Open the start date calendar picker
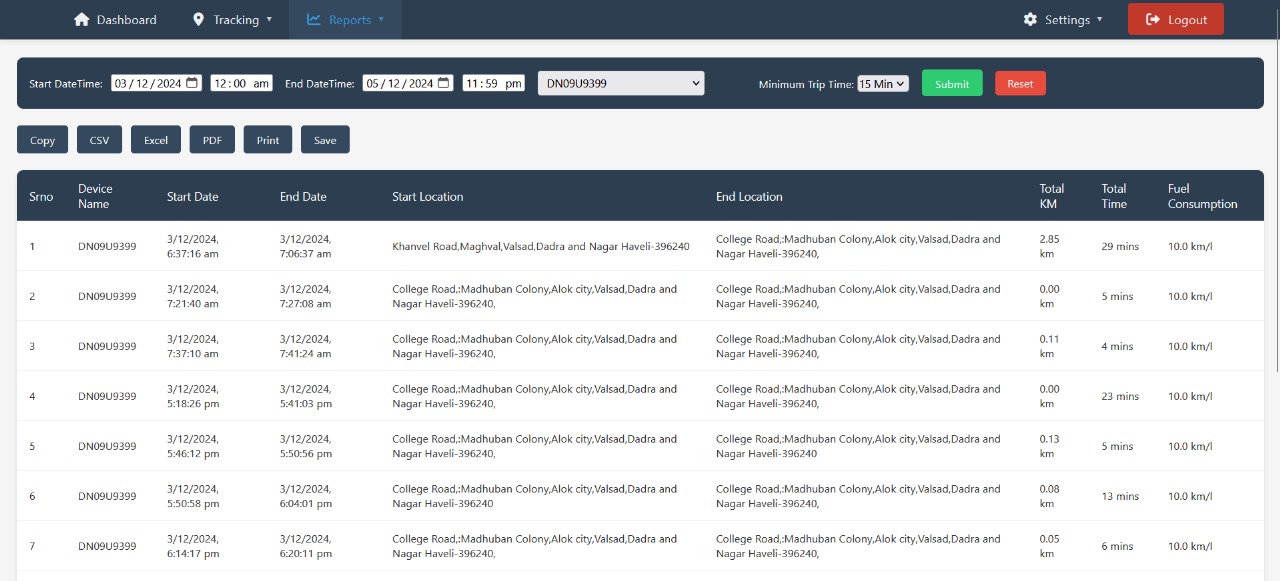 [191, 83]
